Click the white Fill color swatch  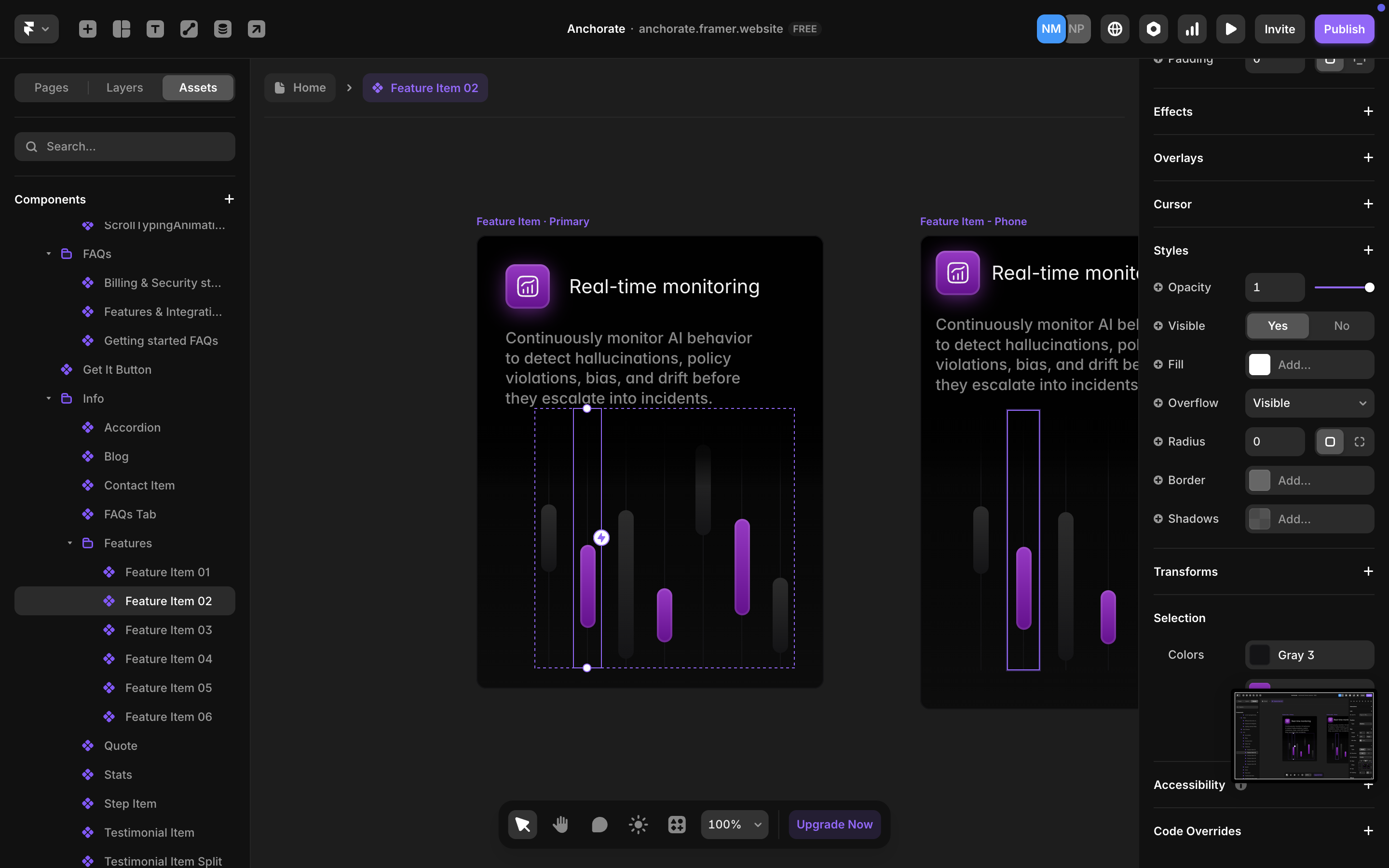(1259, 365)
